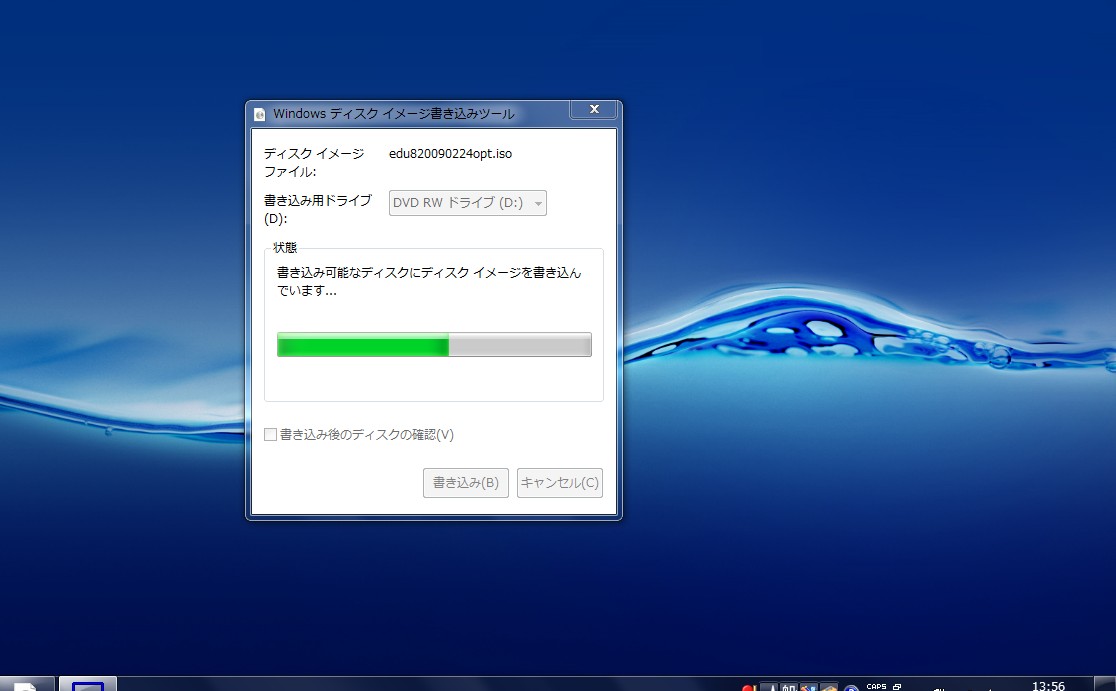Click the 書き込み(B) button
1116x691 pixels.
click(x=465, y=482)
